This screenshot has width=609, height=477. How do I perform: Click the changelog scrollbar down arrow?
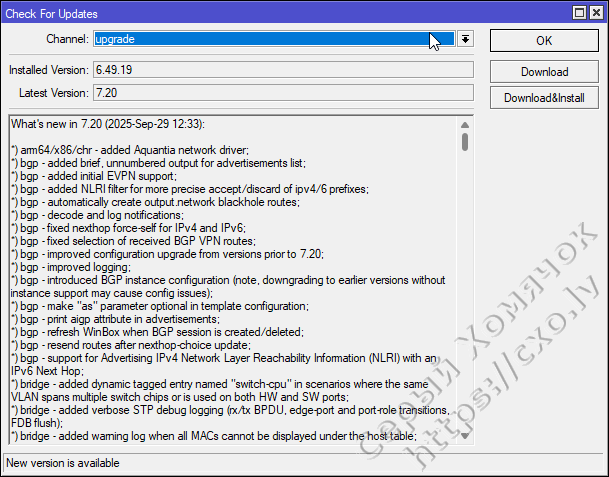[x=465, y=435]
